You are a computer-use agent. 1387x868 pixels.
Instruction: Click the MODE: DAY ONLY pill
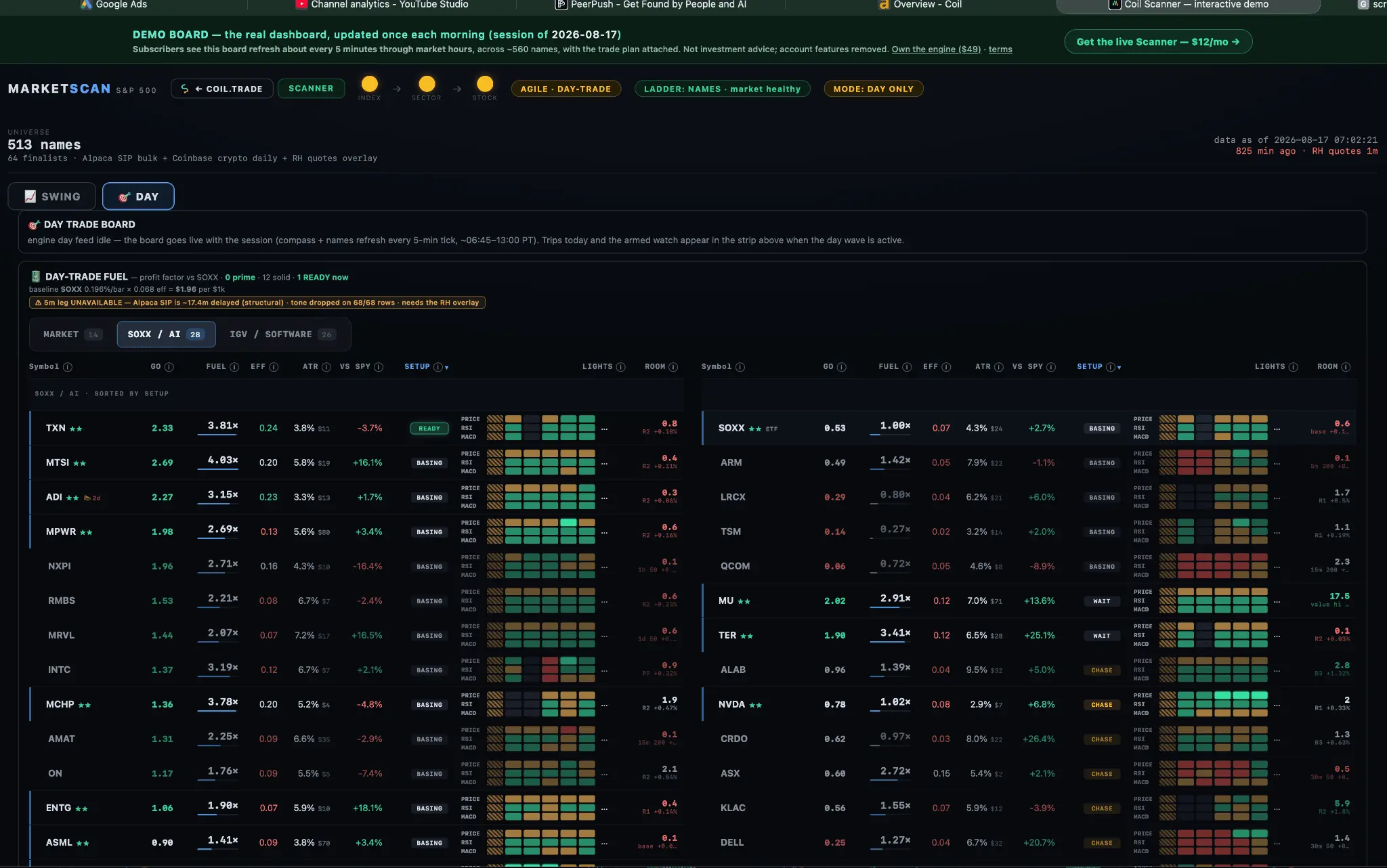click(x=873, y=89)
